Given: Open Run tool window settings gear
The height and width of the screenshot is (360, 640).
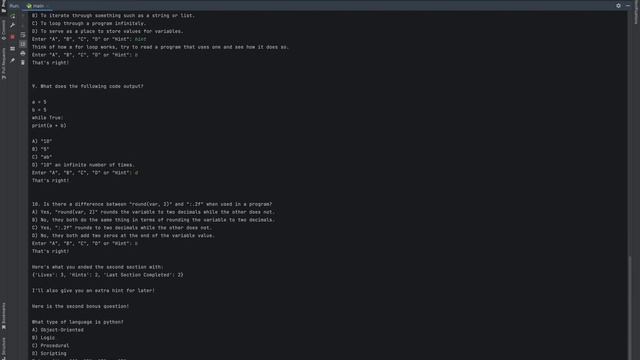Looking at the screenshot, I should point(618,6).
